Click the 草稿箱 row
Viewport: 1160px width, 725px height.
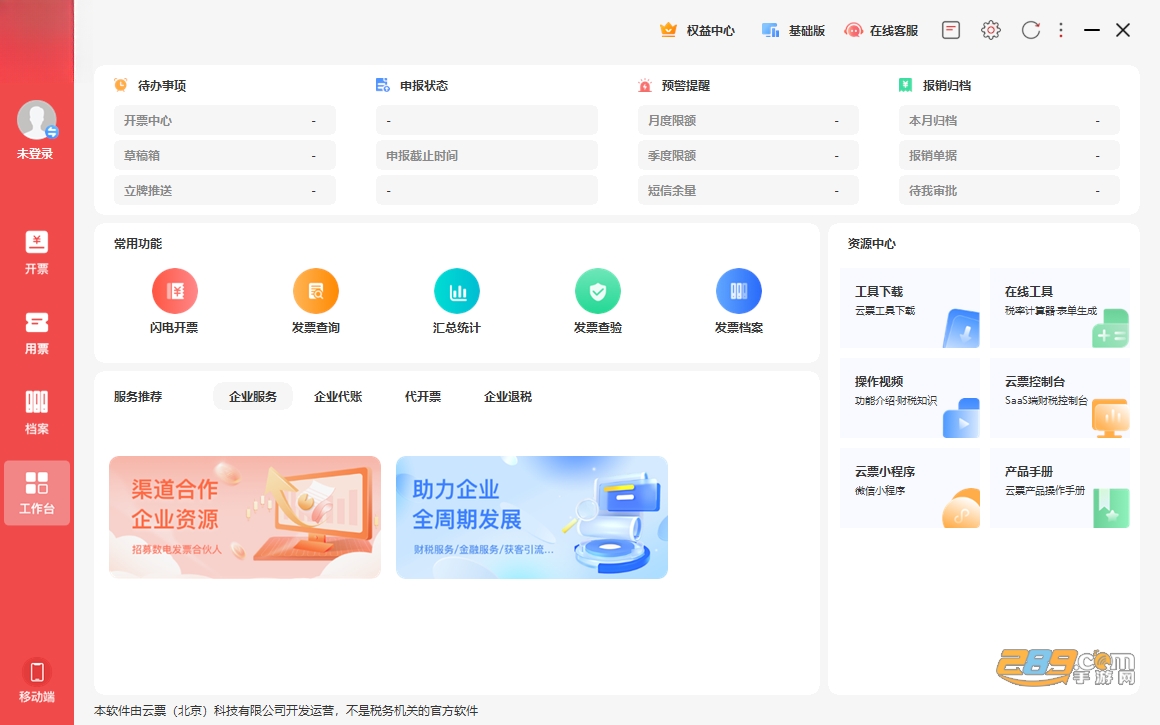[x=225, y=155]
